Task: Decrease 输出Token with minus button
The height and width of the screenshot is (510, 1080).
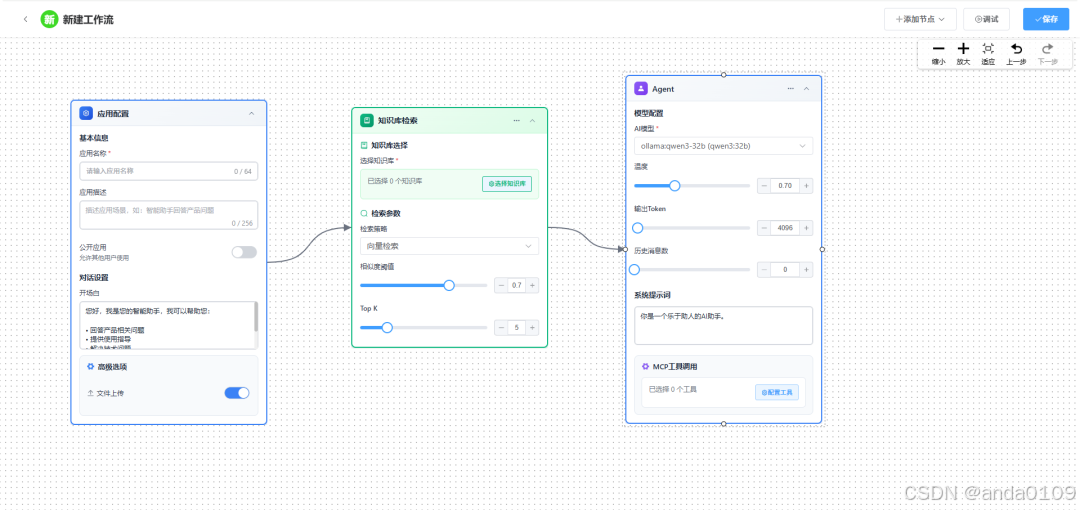Action: (764, 227)
